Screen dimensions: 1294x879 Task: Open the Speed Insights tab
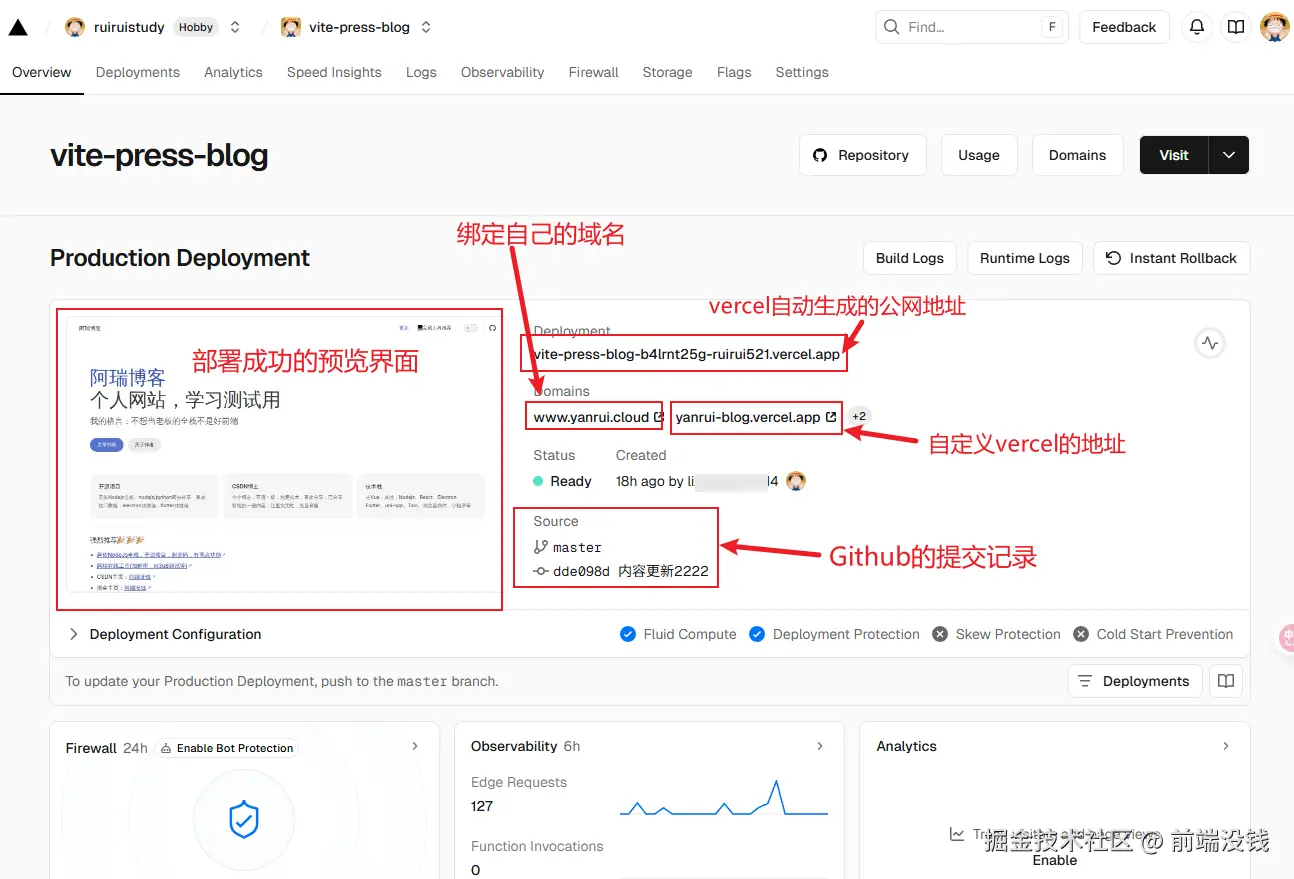point(334,72)
